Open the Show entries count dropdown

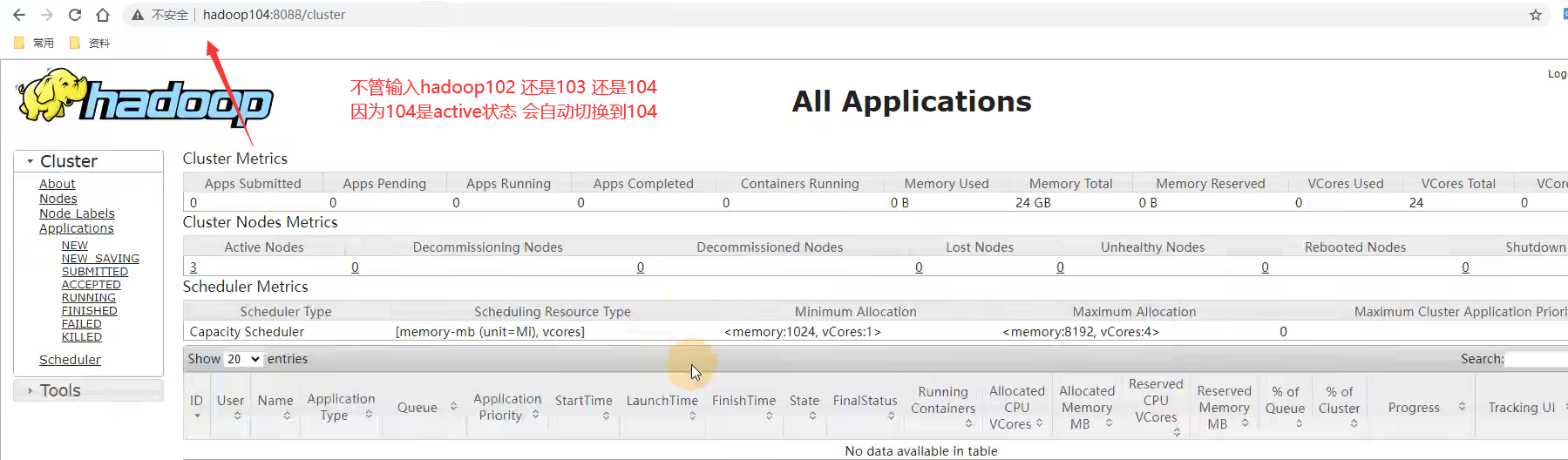[243, 359]
